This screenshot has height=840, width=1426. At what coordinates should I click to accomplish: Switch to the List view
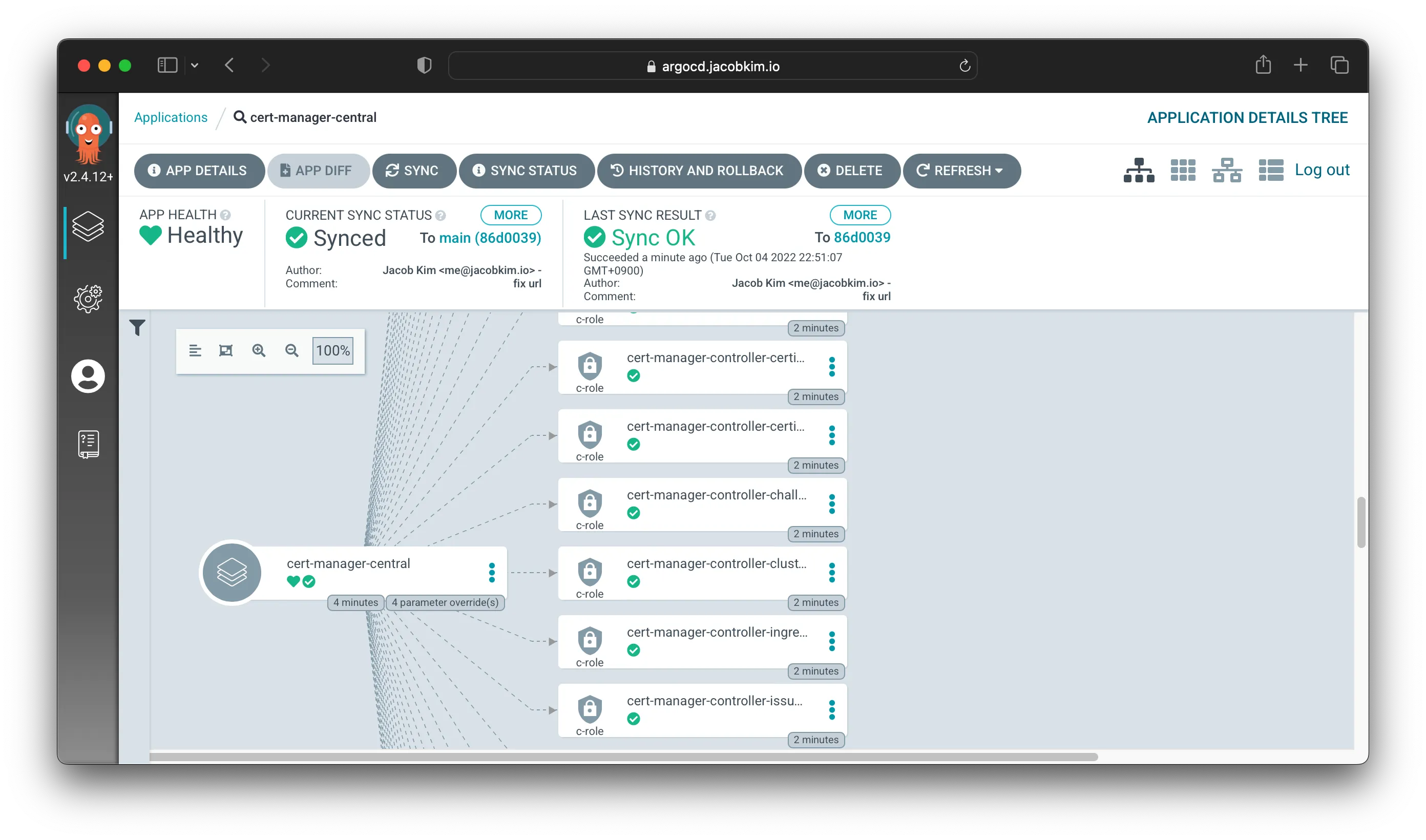[1271, 170]
